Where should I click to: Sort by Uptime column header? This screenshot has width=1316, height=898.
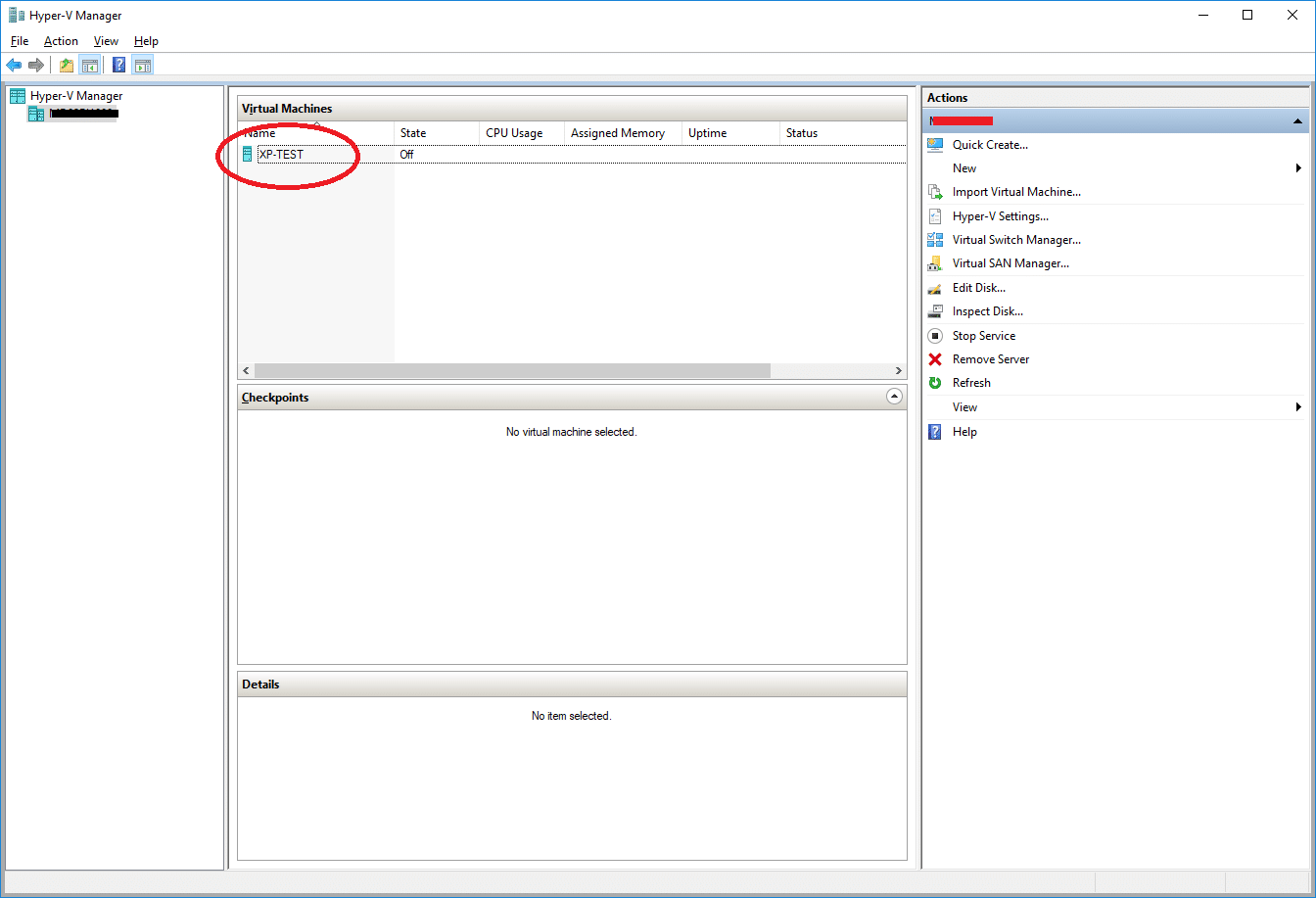click(730, 133)
